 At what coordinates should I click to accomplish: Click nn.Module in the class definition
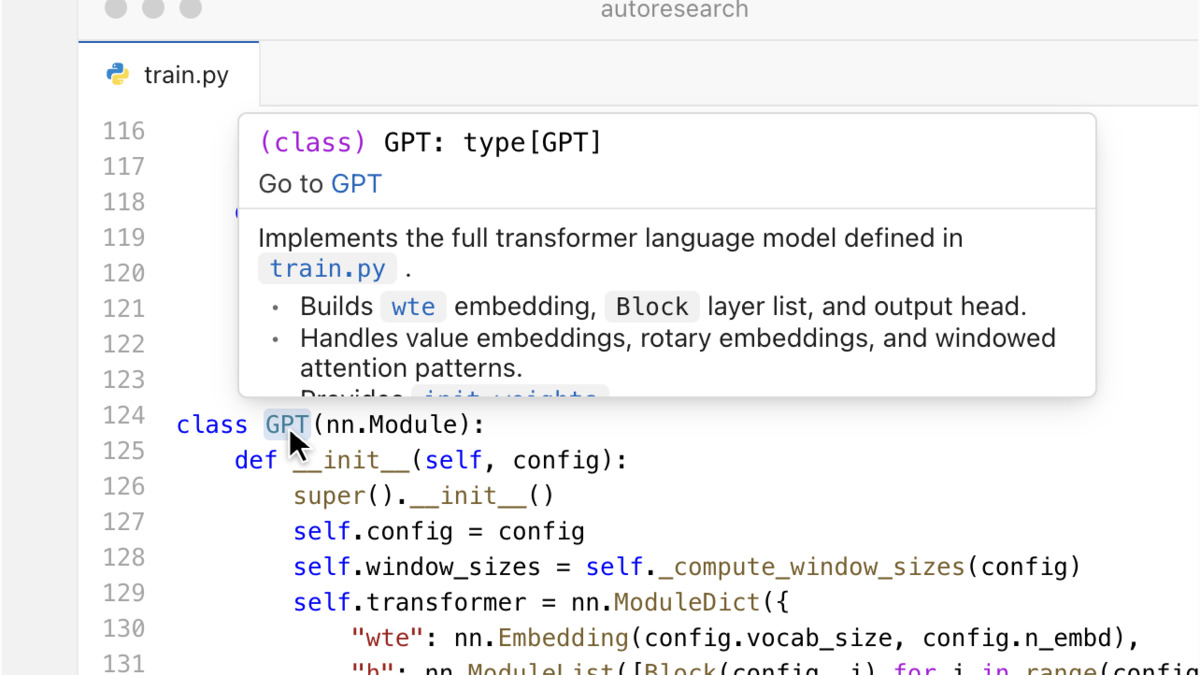point(392,425)
